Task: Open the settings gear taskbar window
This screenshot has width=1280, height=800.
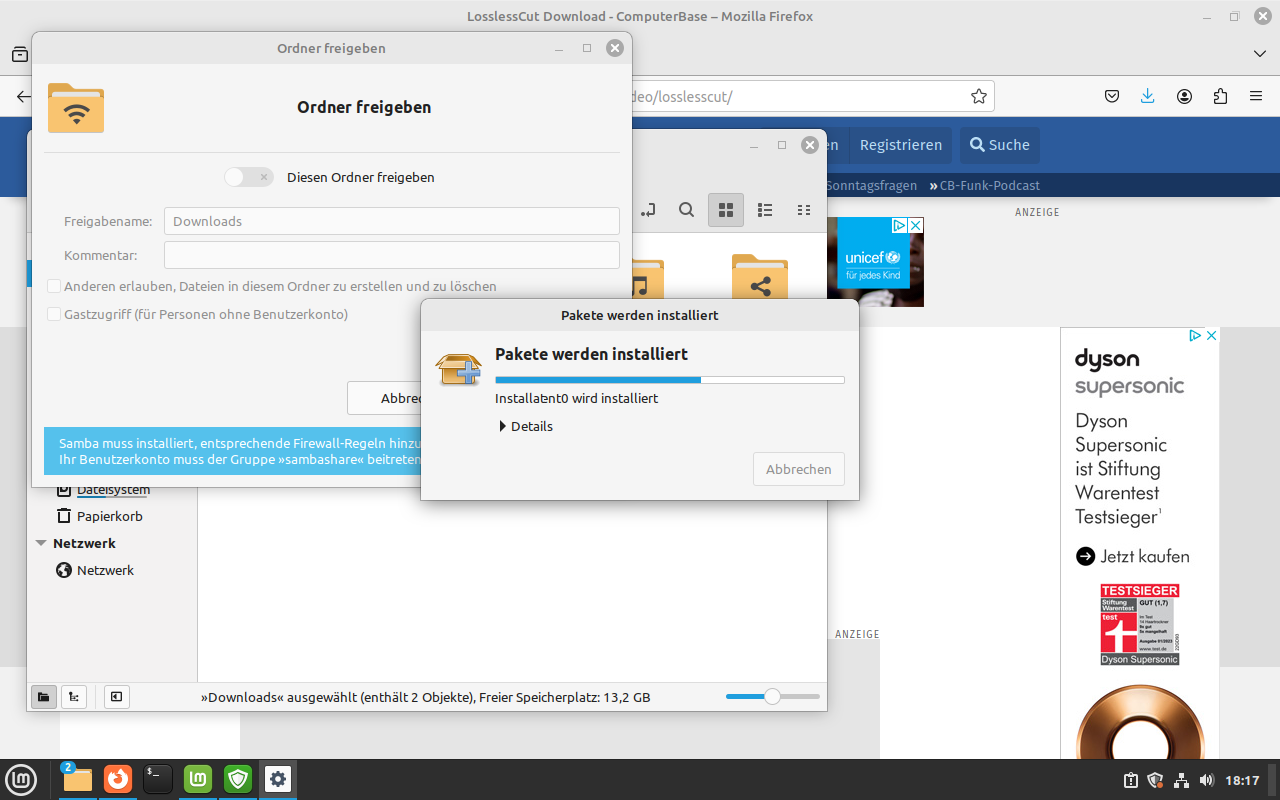Action: coord(278,779)
